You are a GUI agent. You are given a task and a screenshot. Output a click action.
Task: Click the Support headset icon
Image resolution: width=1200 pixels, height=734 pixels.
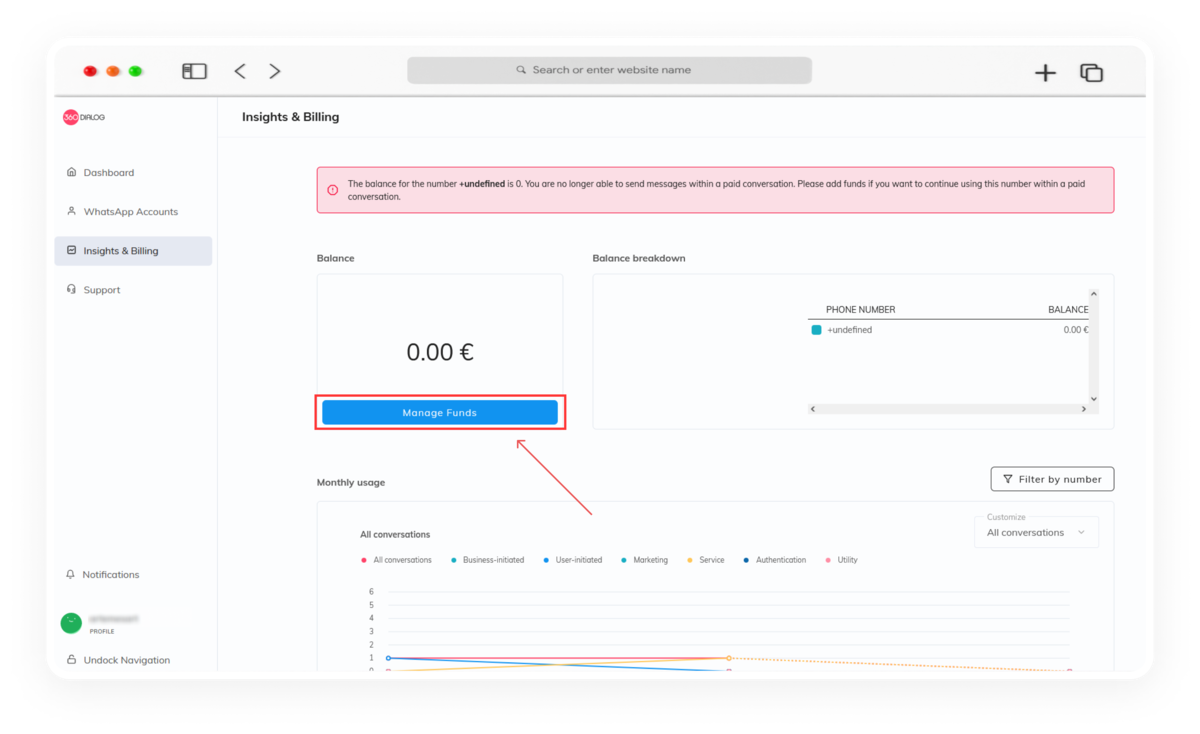tap(71, 289)
